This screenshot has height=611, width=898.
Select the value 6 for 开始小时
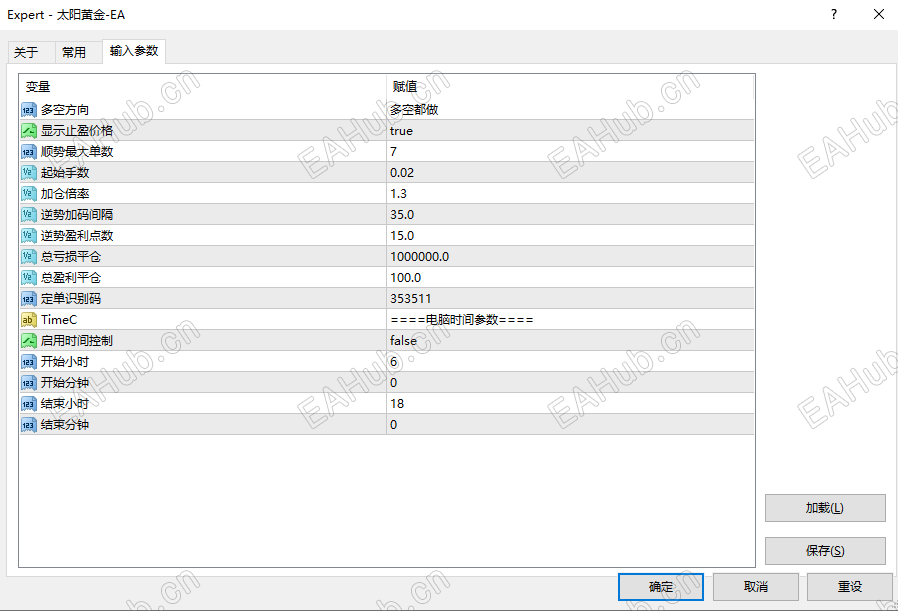pyautogui.click(x=570, y=362)
